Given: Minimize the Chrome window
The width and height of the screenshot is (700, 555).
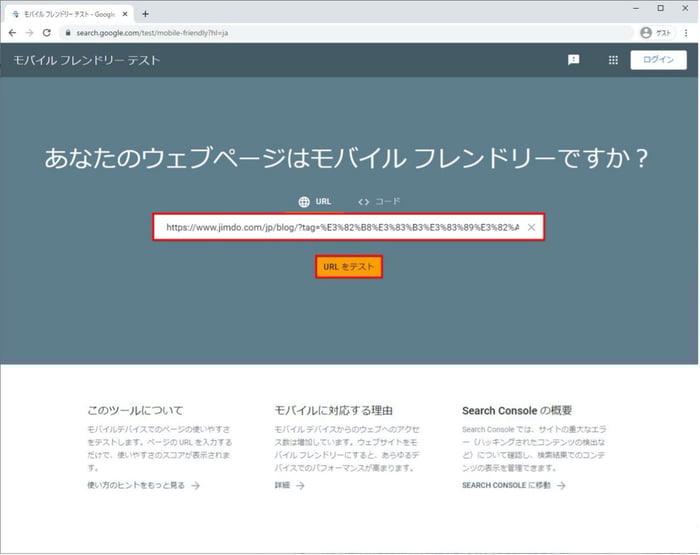Looking at the screenshot, I should pyautogui.click(x=636, y=8).
